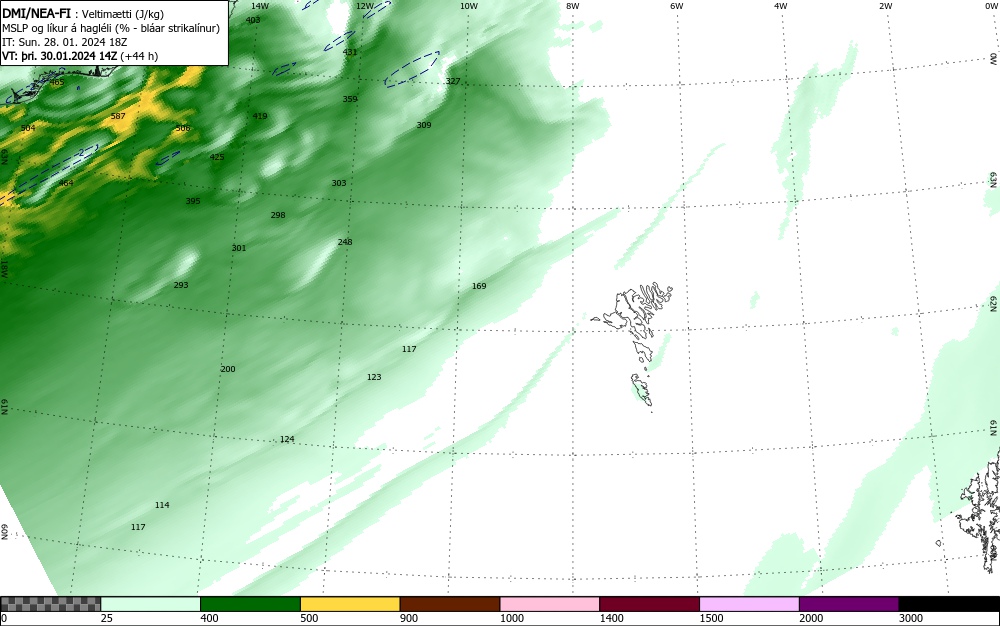The image size is (1000, 626).
Task: Click the "18W" label on the map edge
Action: tap(4, 268)
